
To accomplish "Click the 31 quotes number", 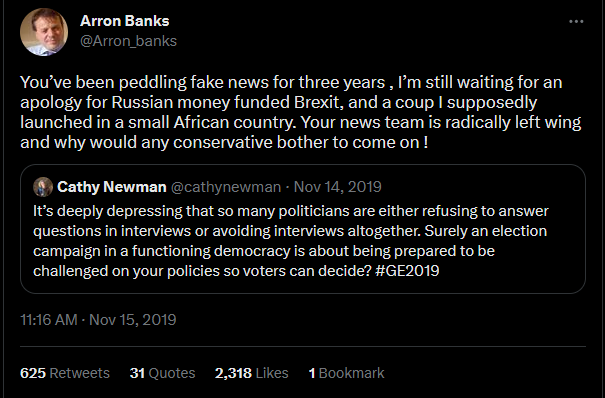I will coord(137,373).
